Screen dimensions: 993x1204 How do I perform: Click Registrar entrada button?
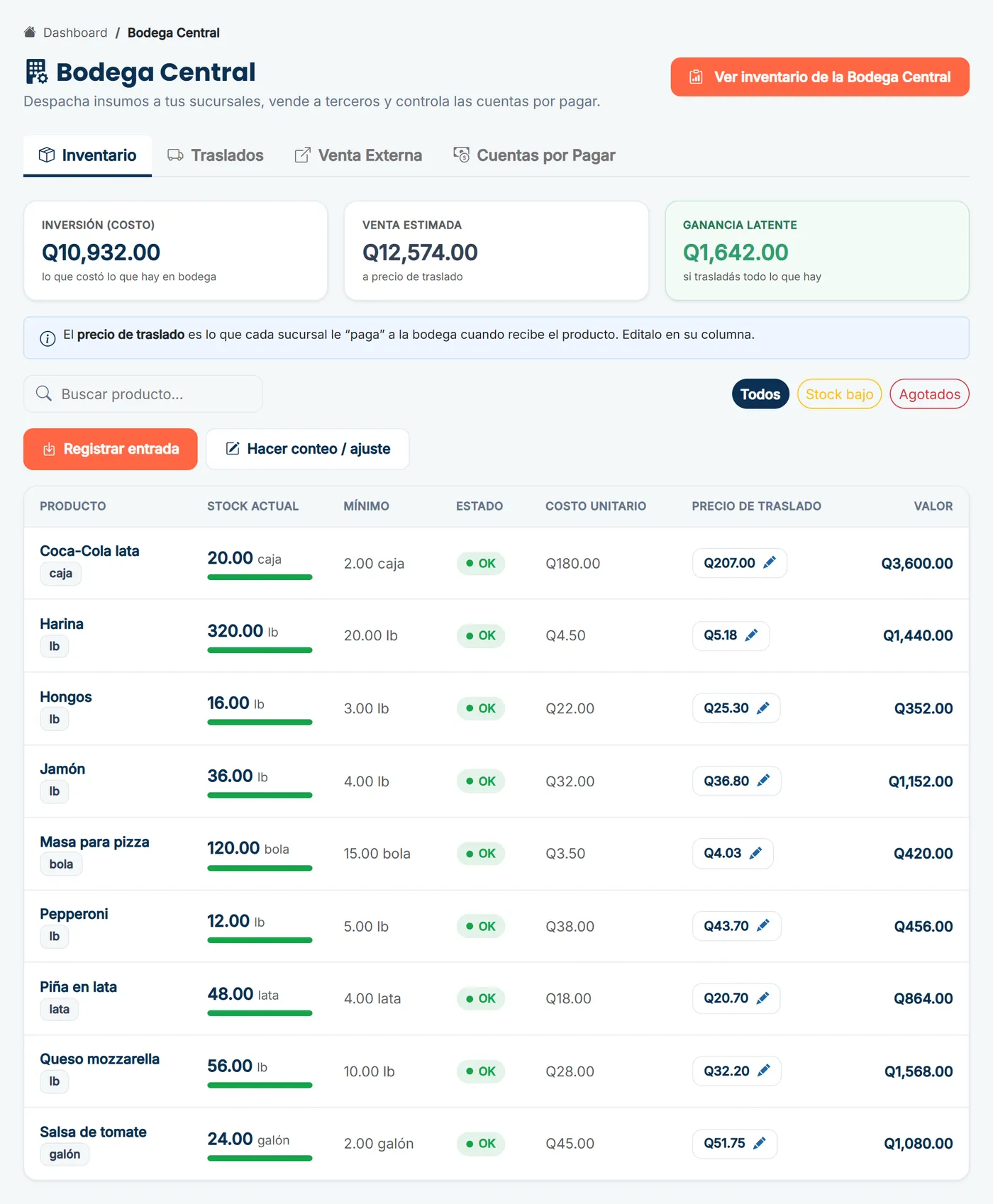[111, 449]
